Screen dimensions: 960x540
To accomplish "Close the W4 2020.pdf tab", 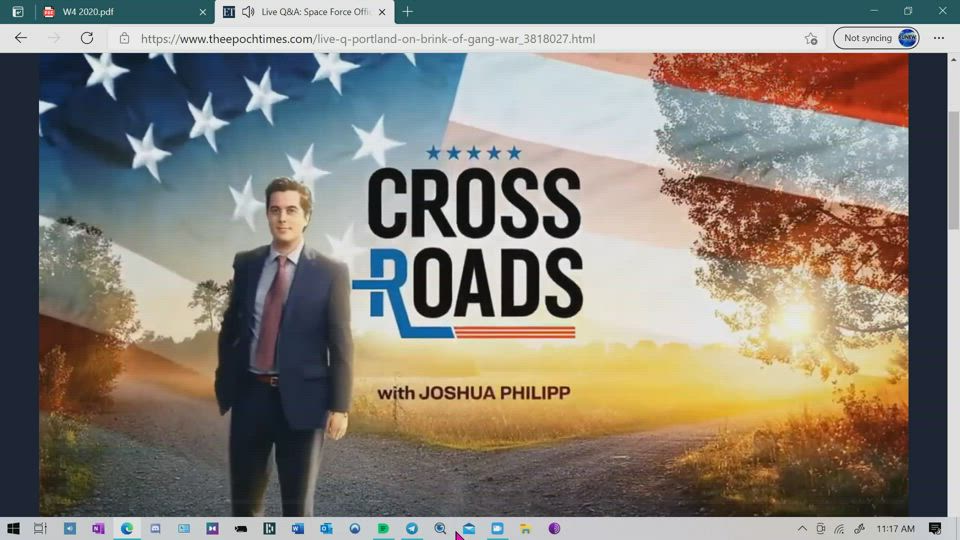I will (202, 12).
